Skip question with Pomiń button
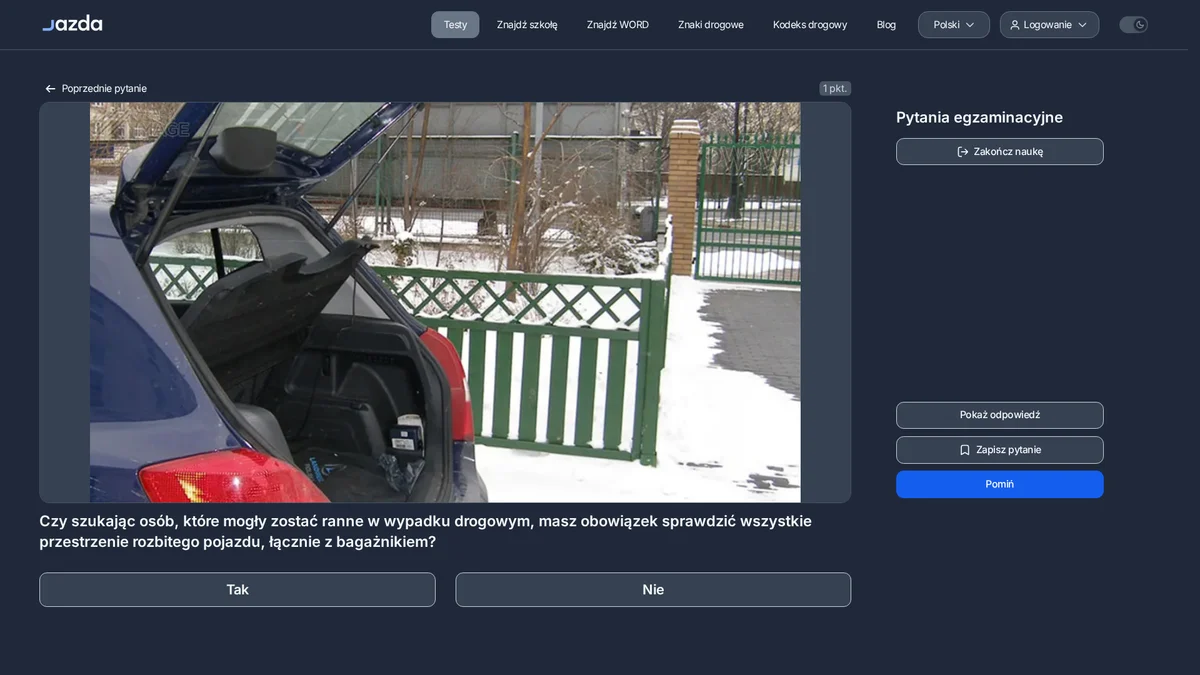1200x675 pixels. [x=1000, y=484]
